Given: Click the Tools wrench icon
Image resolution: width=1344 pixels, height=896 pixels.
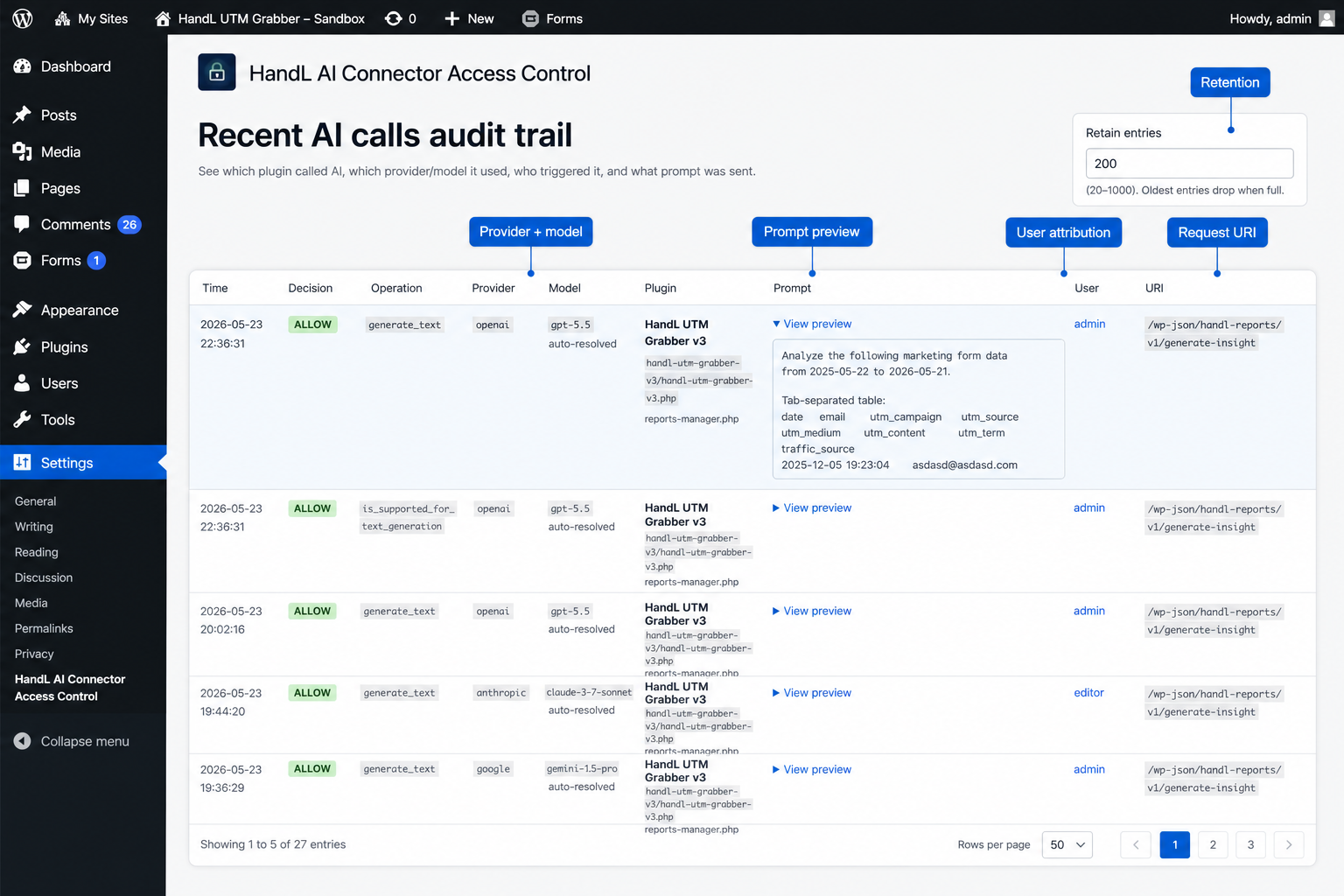Looking at the screenshot, I should click(x=23, y=420).
